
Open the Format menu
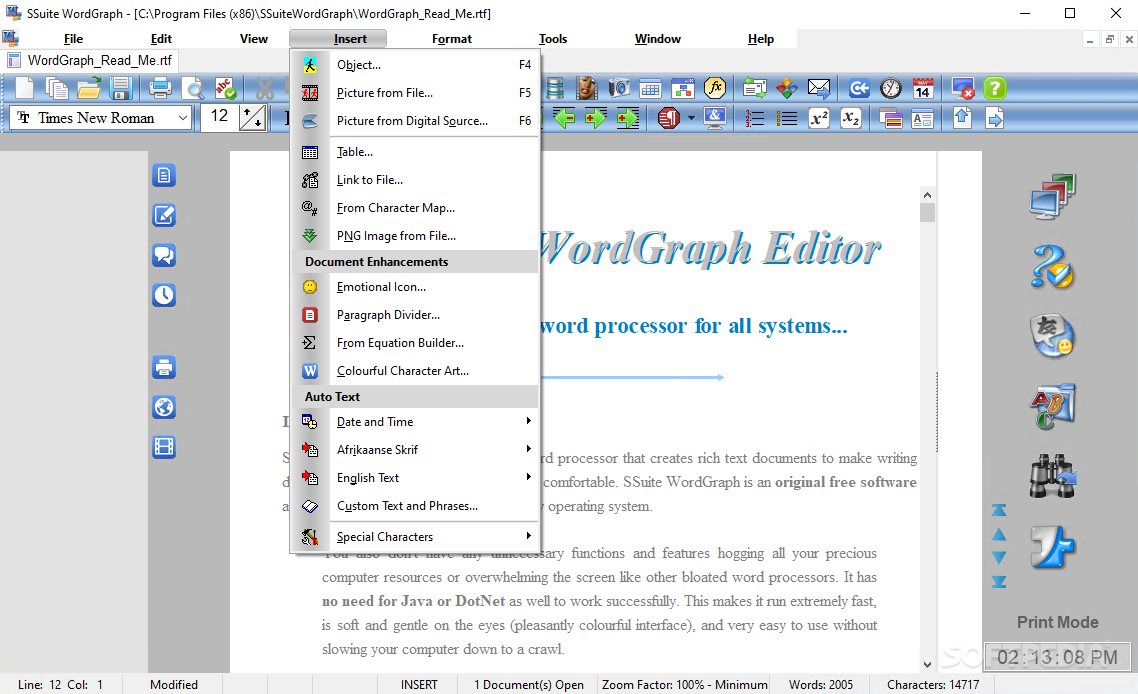tap(451, 38)
